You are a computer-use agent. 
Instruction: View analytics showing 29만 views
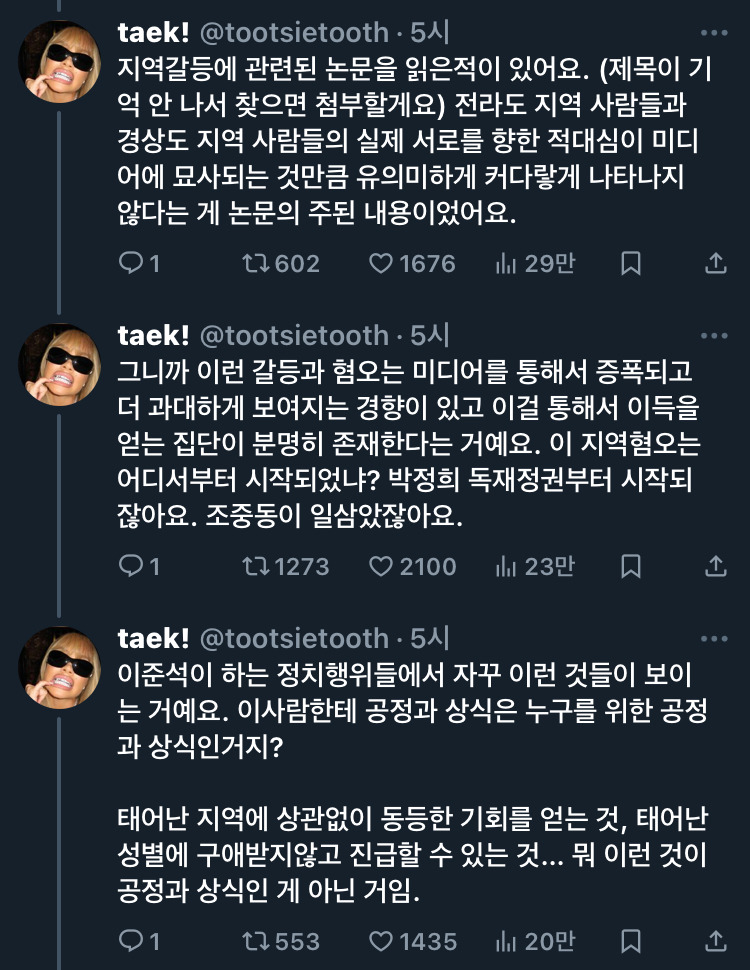[506, 263]
